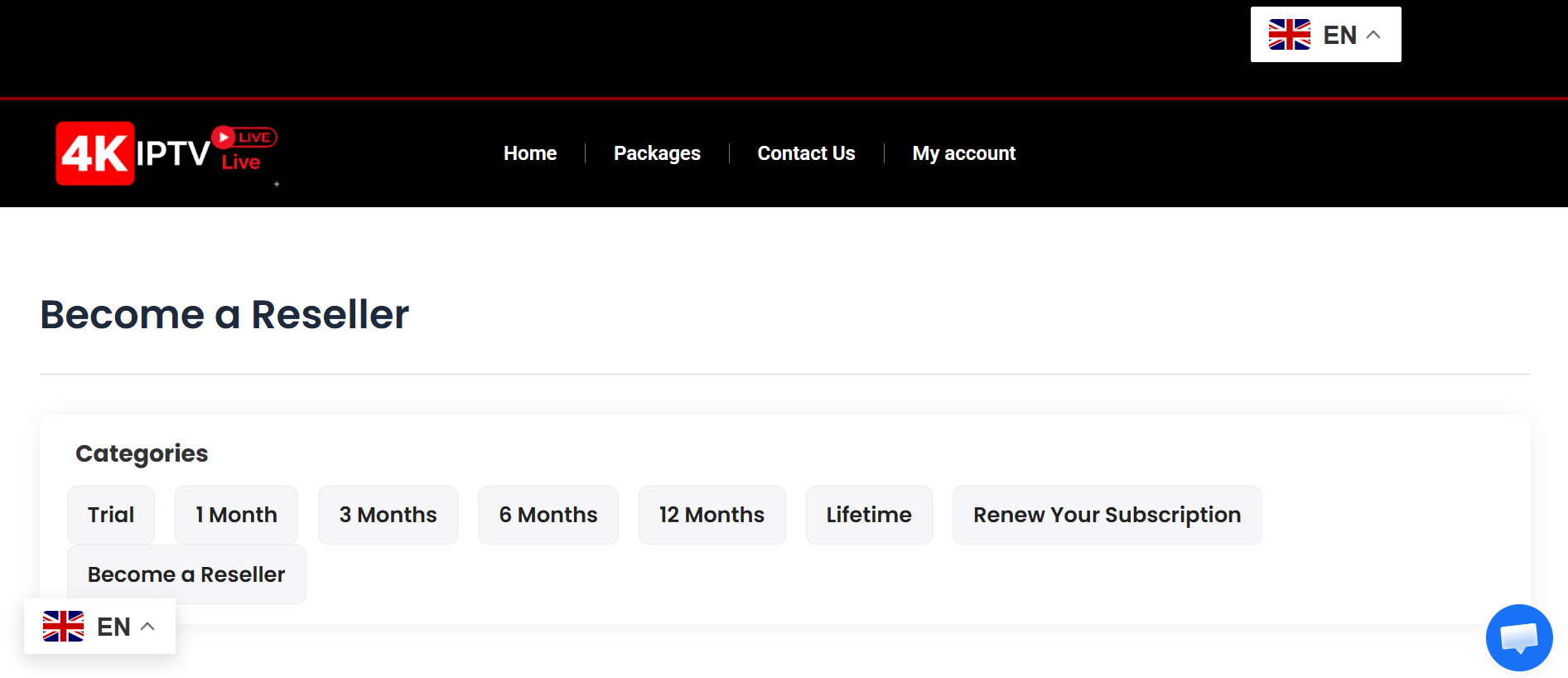Pick the 6 Months category
This screenshot has width=1568, height=678.
[548, 515]
